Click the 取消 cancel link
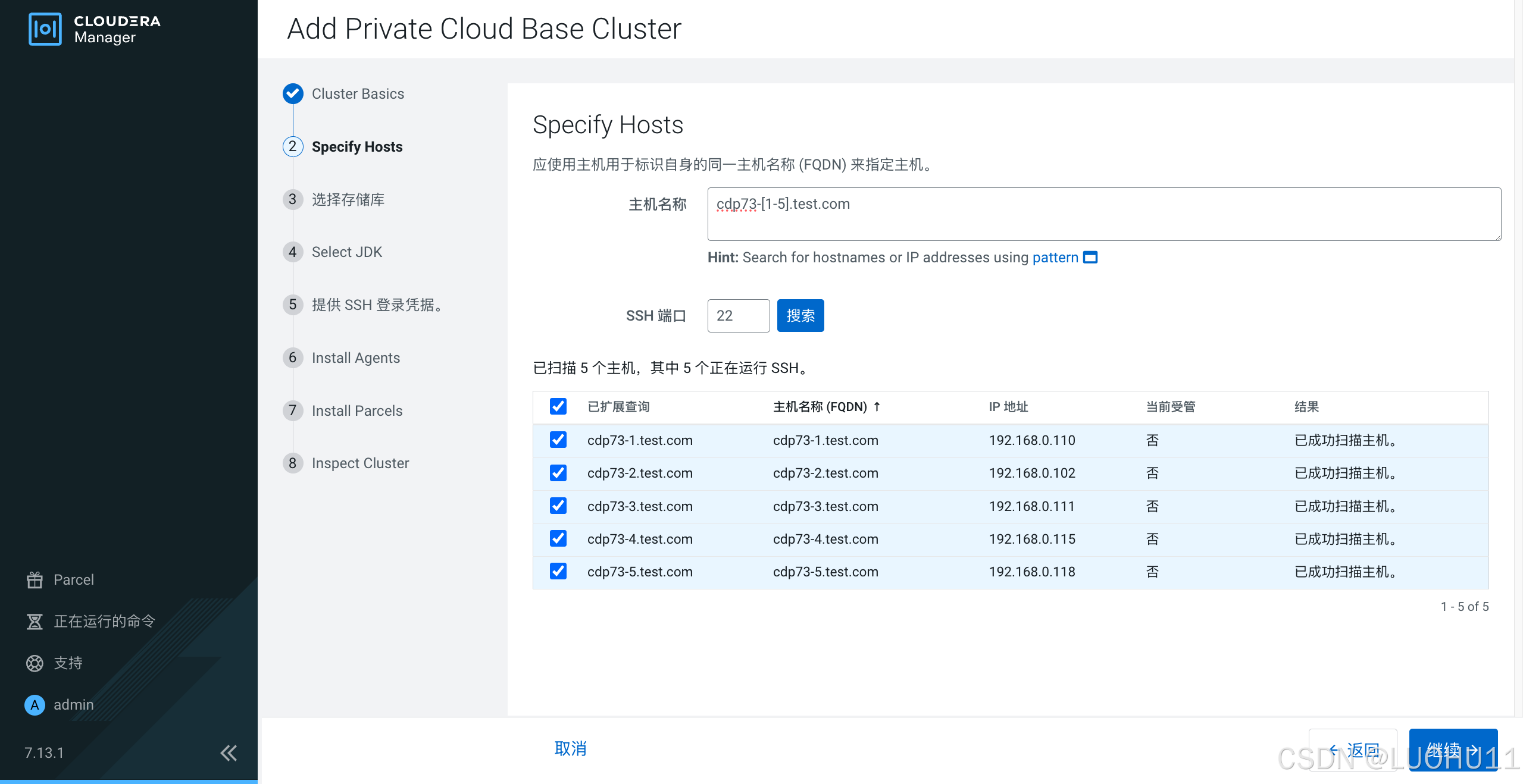 point(570,748)
